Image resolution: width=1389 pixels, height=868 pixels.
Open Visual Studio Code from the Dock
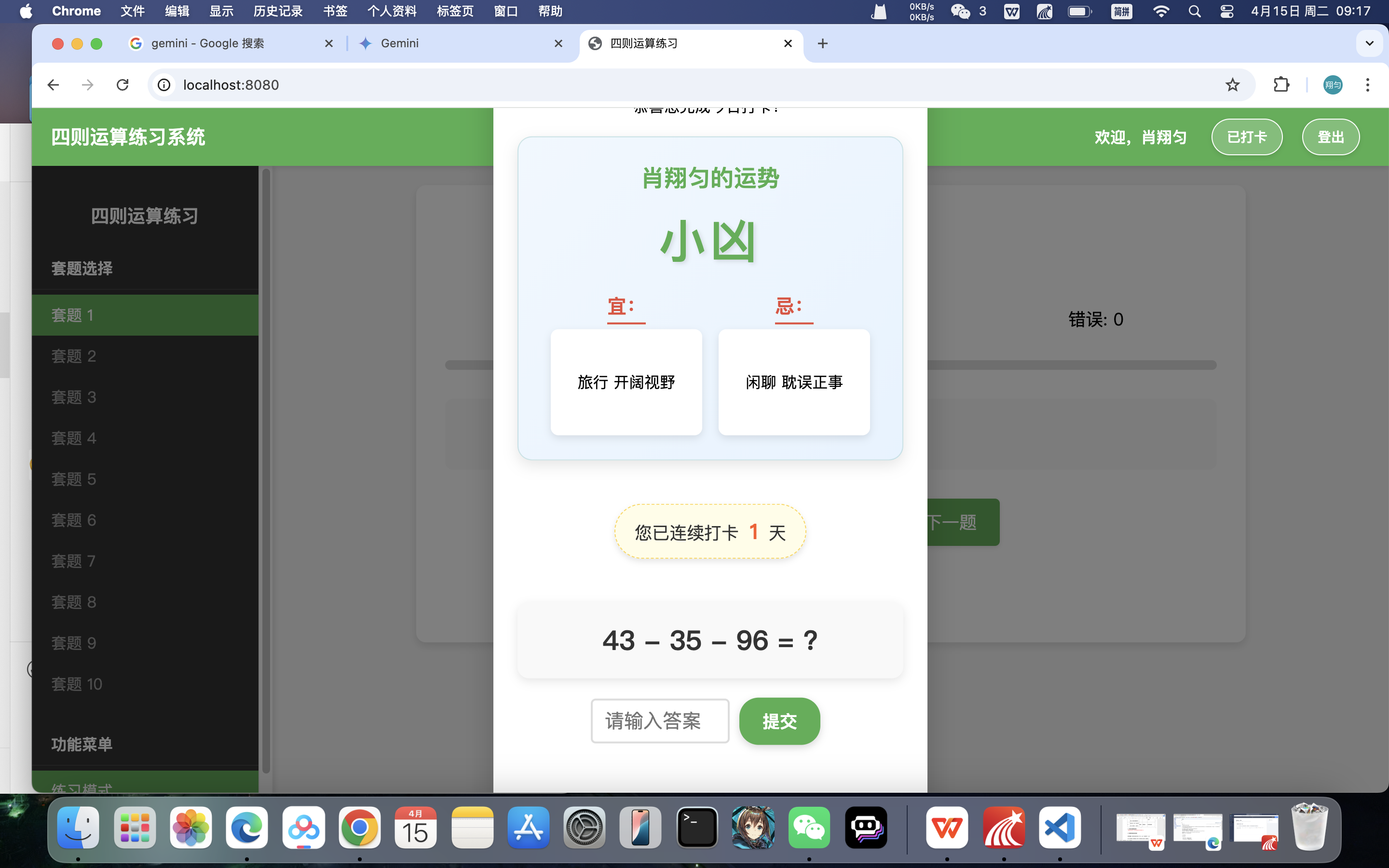[1060, 827]
